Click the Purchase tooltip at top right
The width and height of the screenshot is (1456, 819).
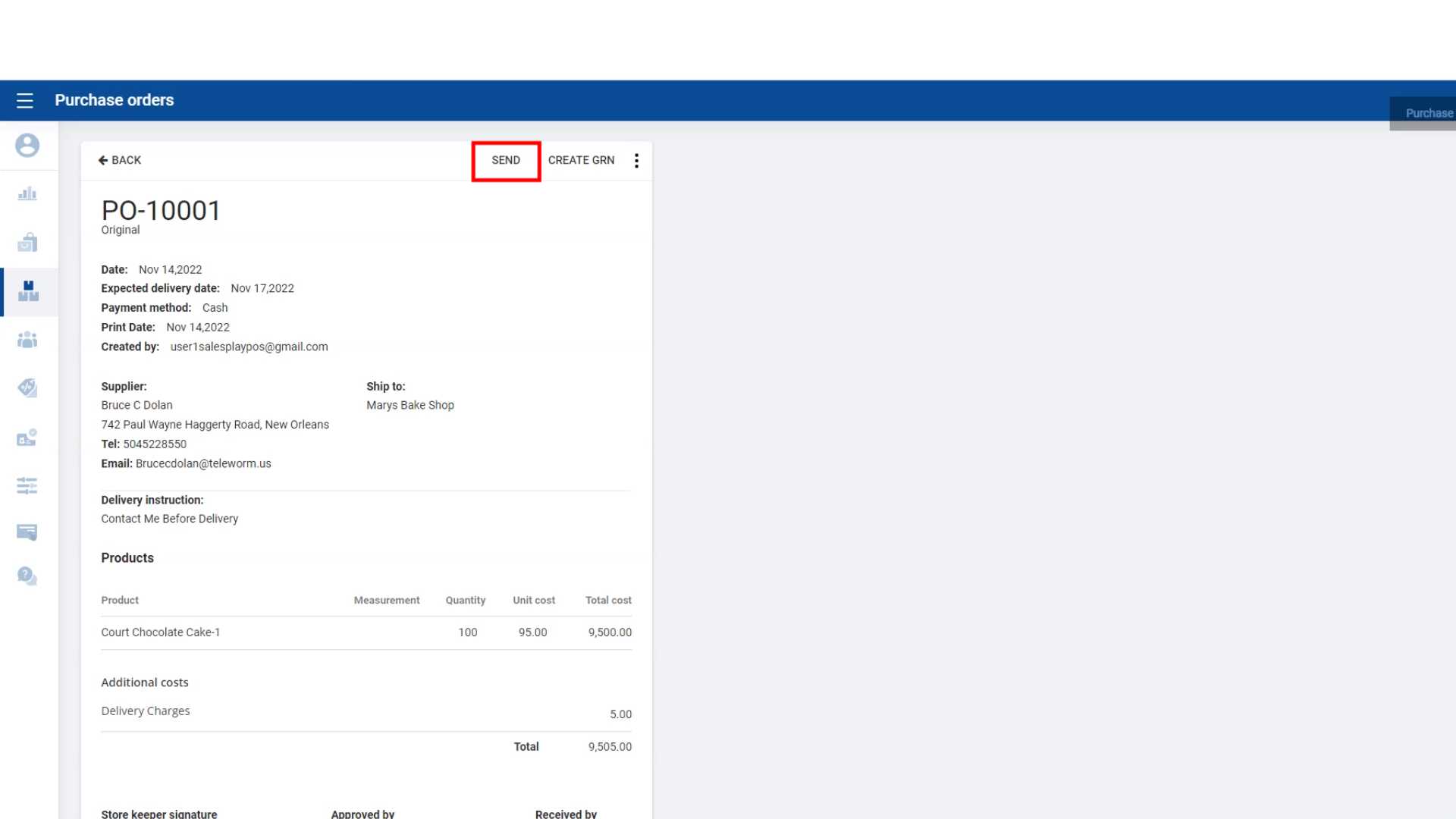coord(1429,113)
